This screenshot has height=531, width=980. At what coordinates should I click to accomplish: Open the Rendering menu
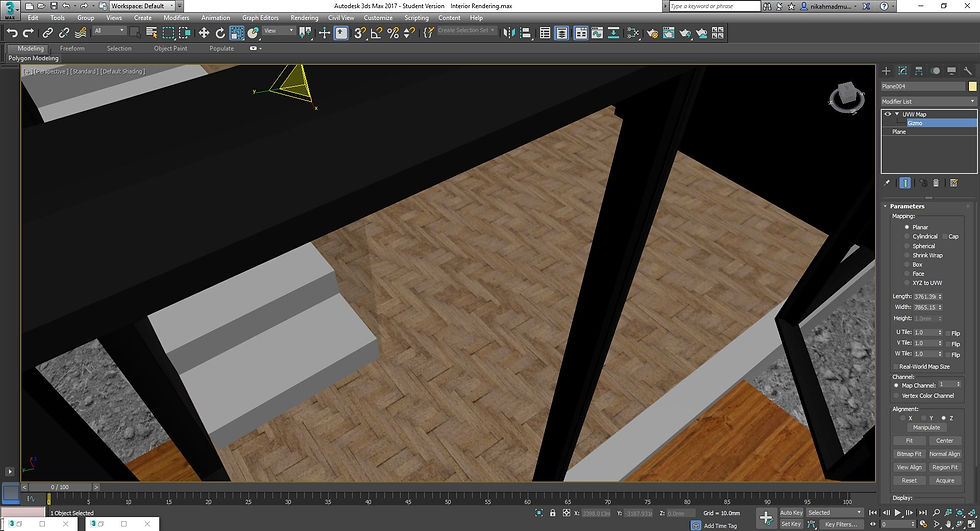coord(304,18)
